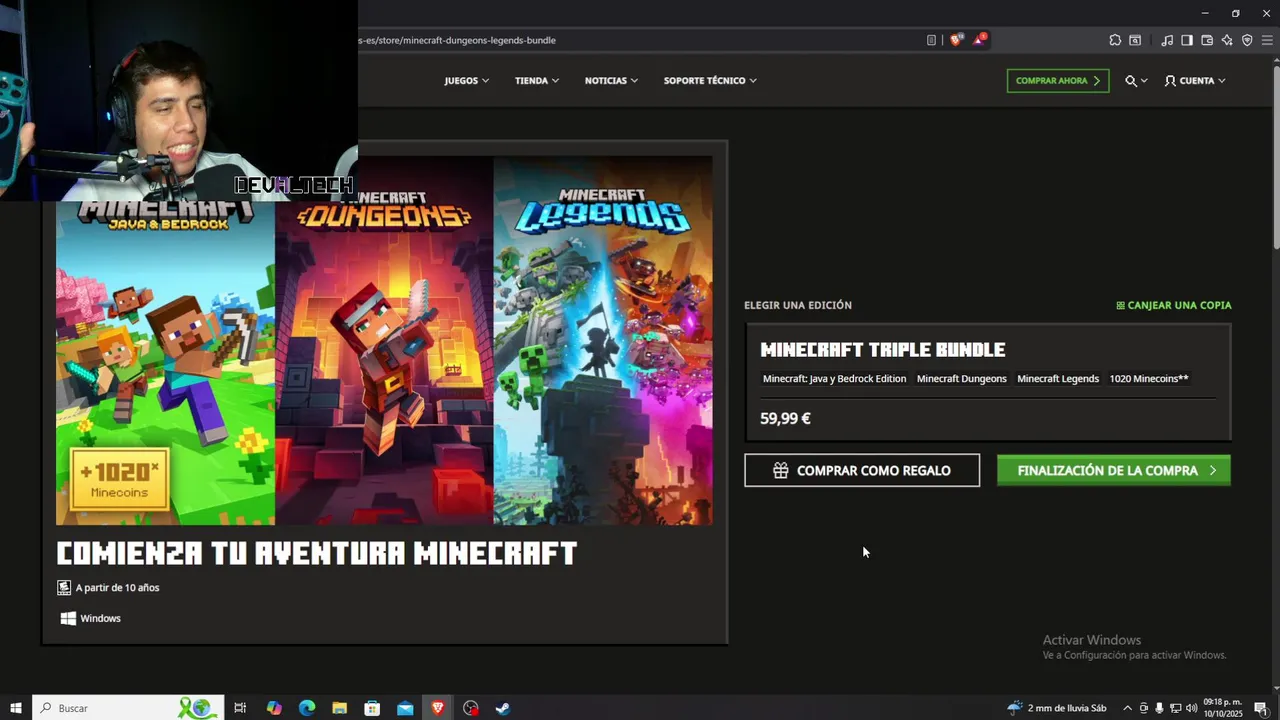This screenshot has height=720, width=1280.
Task: Expand the Tienda menu
Action: 537,81
